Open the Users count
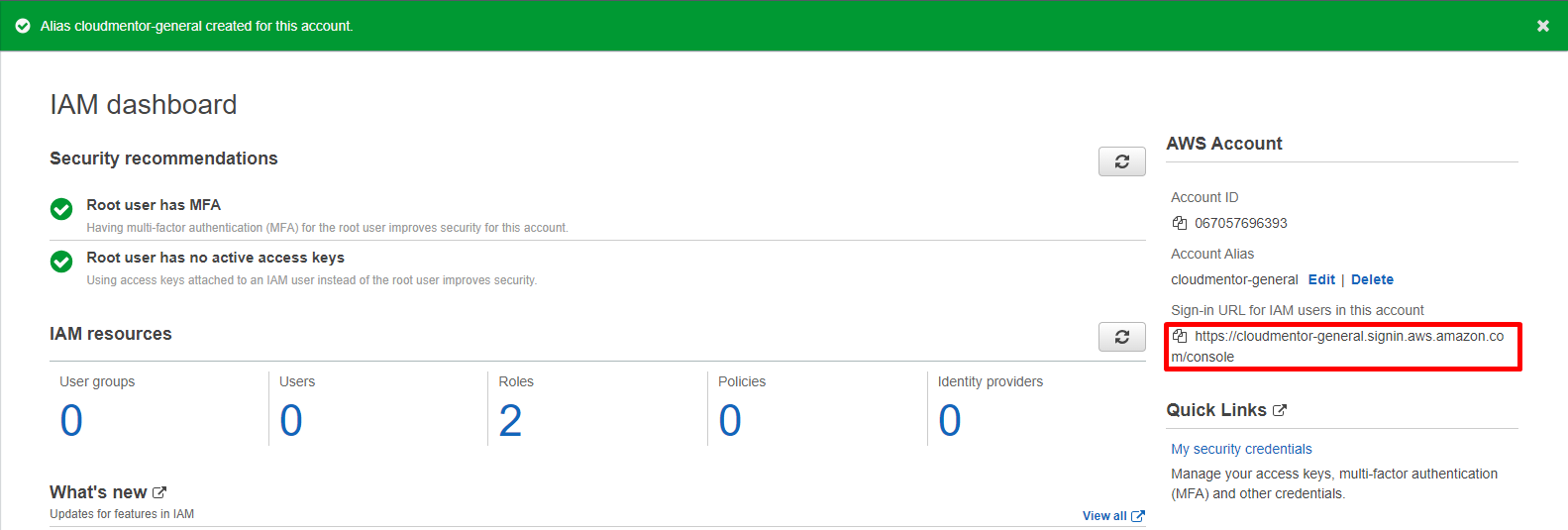This screenshot has width=1568, height=530. pos(291,421)
